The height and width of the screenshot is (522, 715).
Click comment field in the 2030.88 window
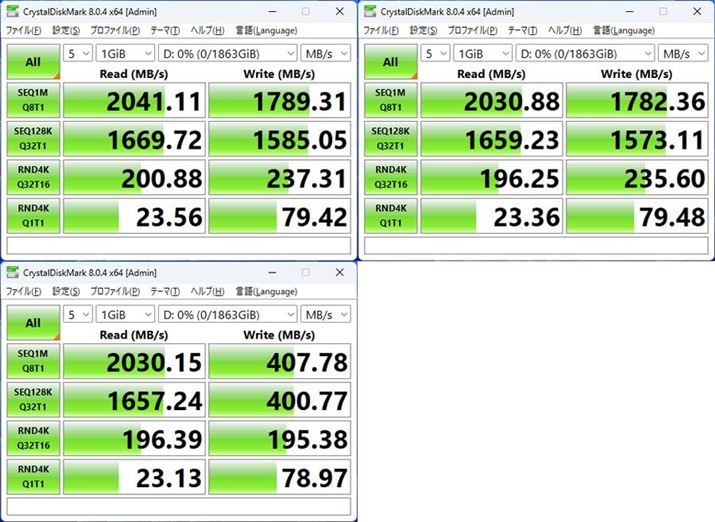click(536, 246)
